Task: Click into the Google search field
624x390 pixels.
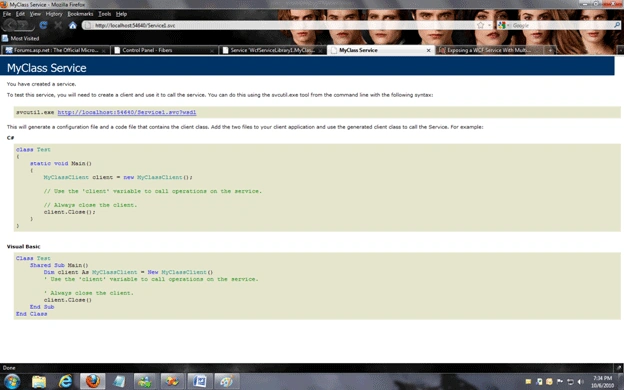Action: click(561, 25)
